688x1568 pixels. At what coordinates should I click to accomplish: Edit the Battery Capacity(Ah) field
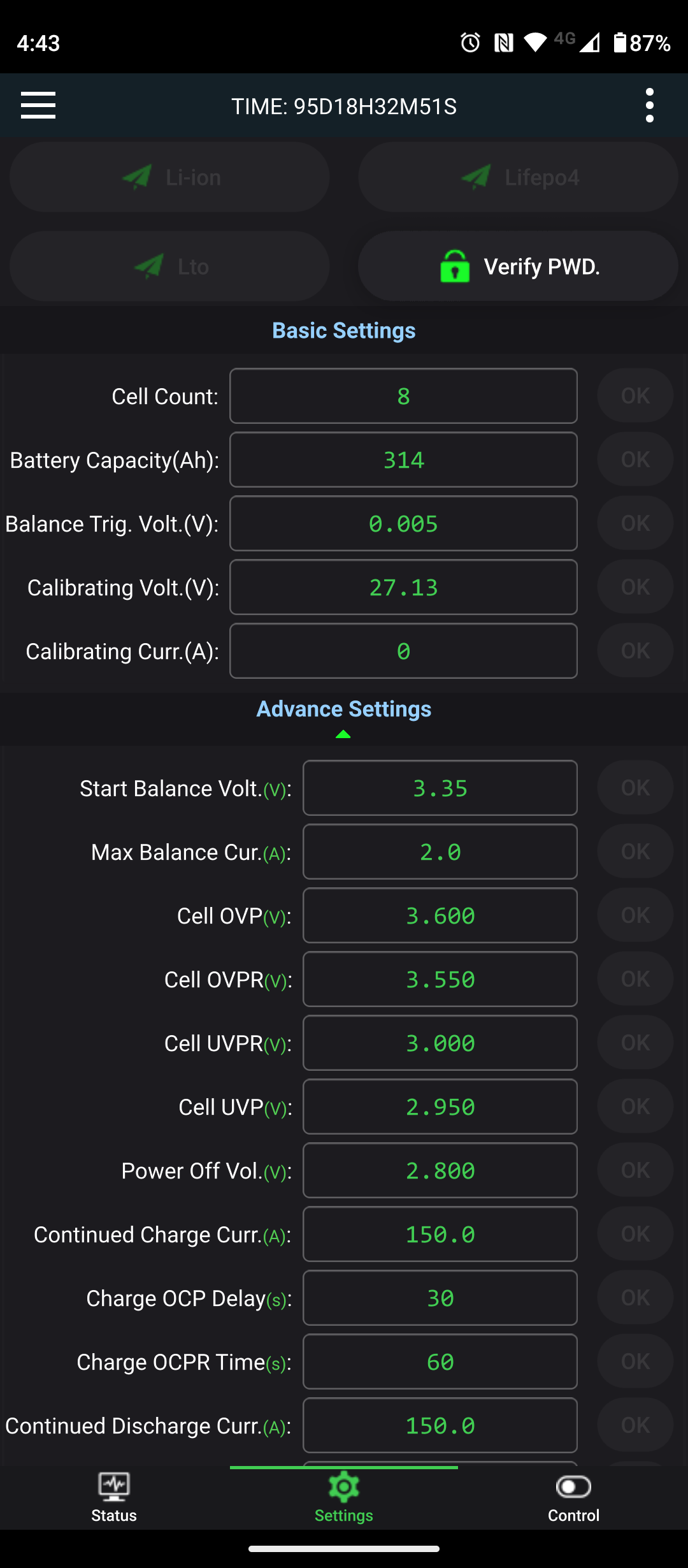point(403,460)
